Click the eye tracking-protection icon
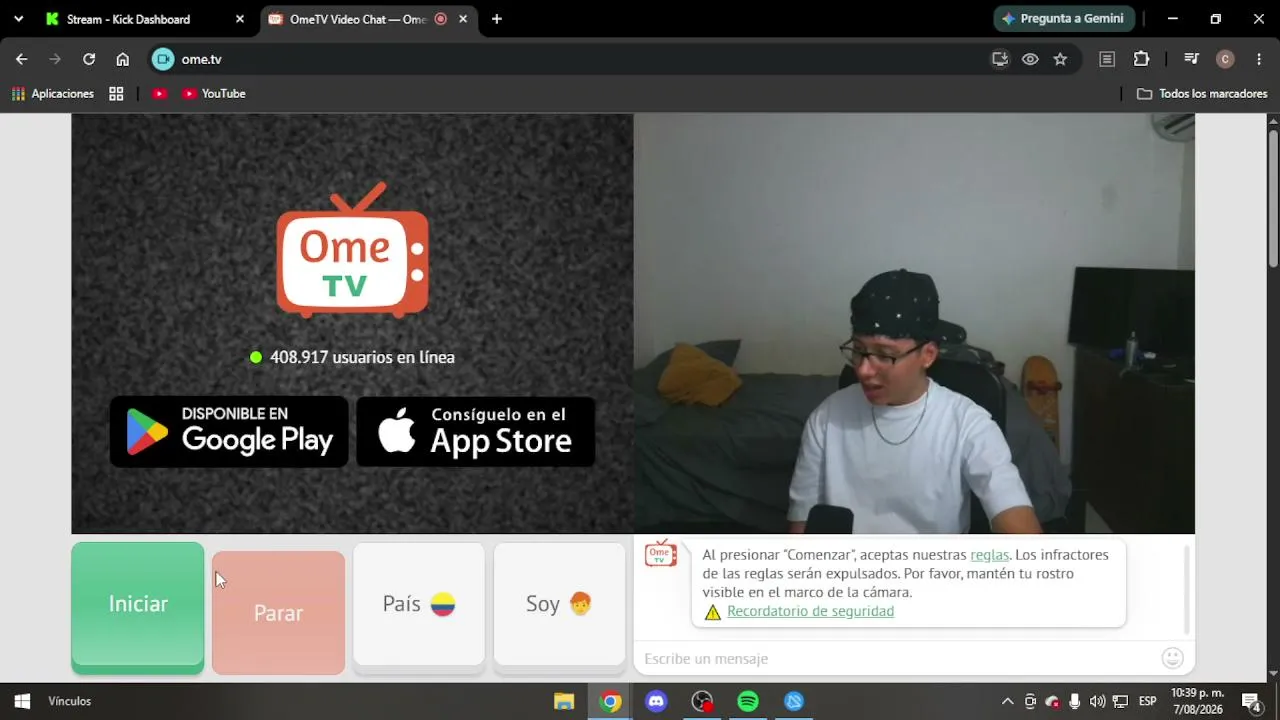The width and height of the screenshot is (1280, 720). [1030, 59]
